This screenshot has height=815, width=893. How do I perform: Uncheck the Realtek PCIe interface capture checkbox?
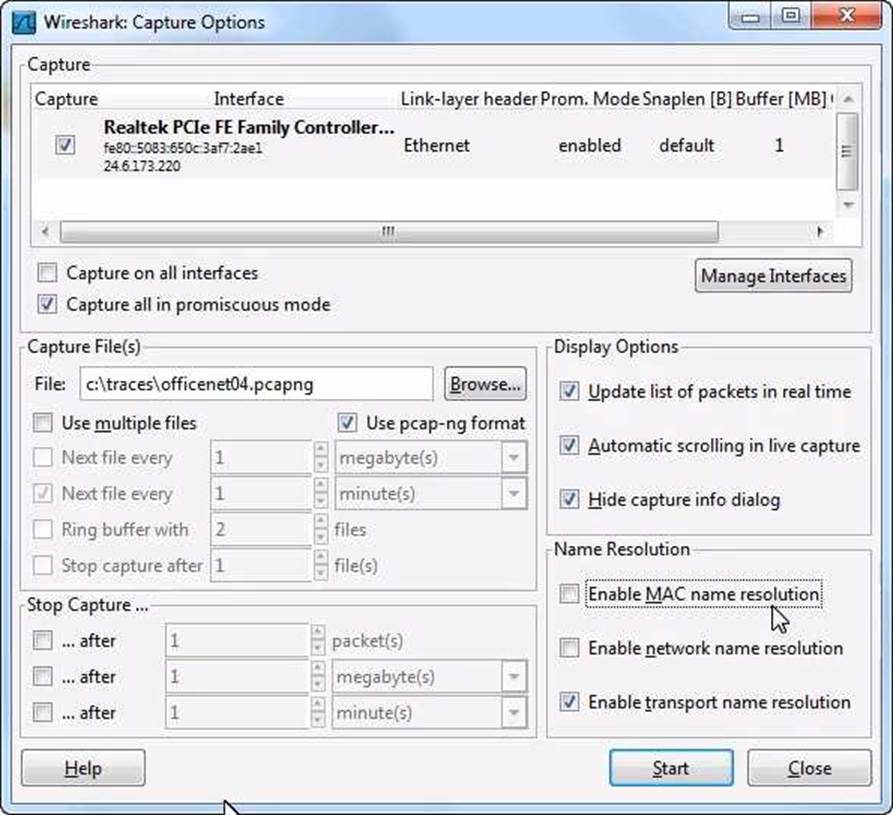click(x=65, y=144)
